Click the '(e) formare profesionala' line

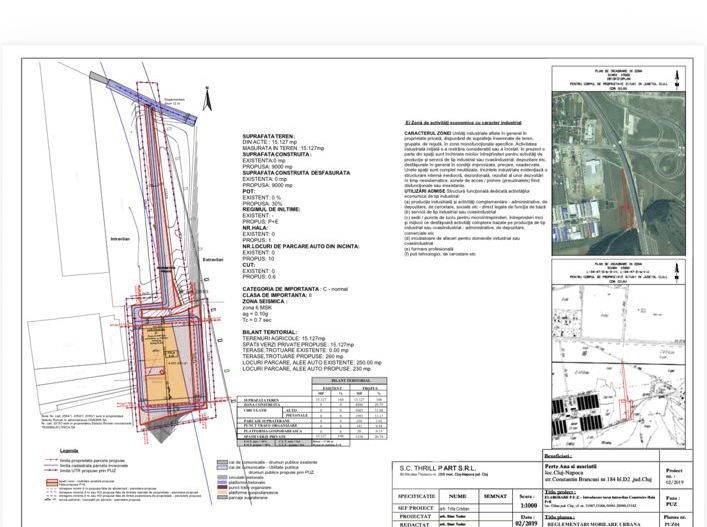click(x=429, y=248)
